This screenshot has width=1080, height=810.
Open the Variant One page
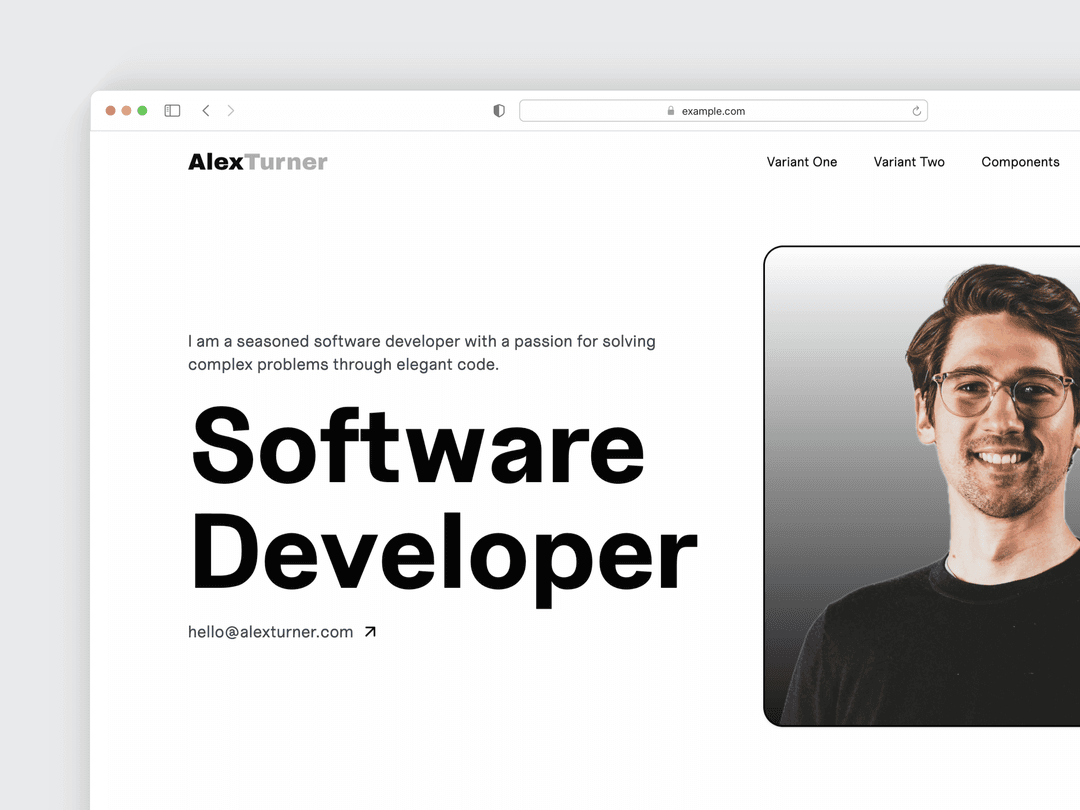802,161
